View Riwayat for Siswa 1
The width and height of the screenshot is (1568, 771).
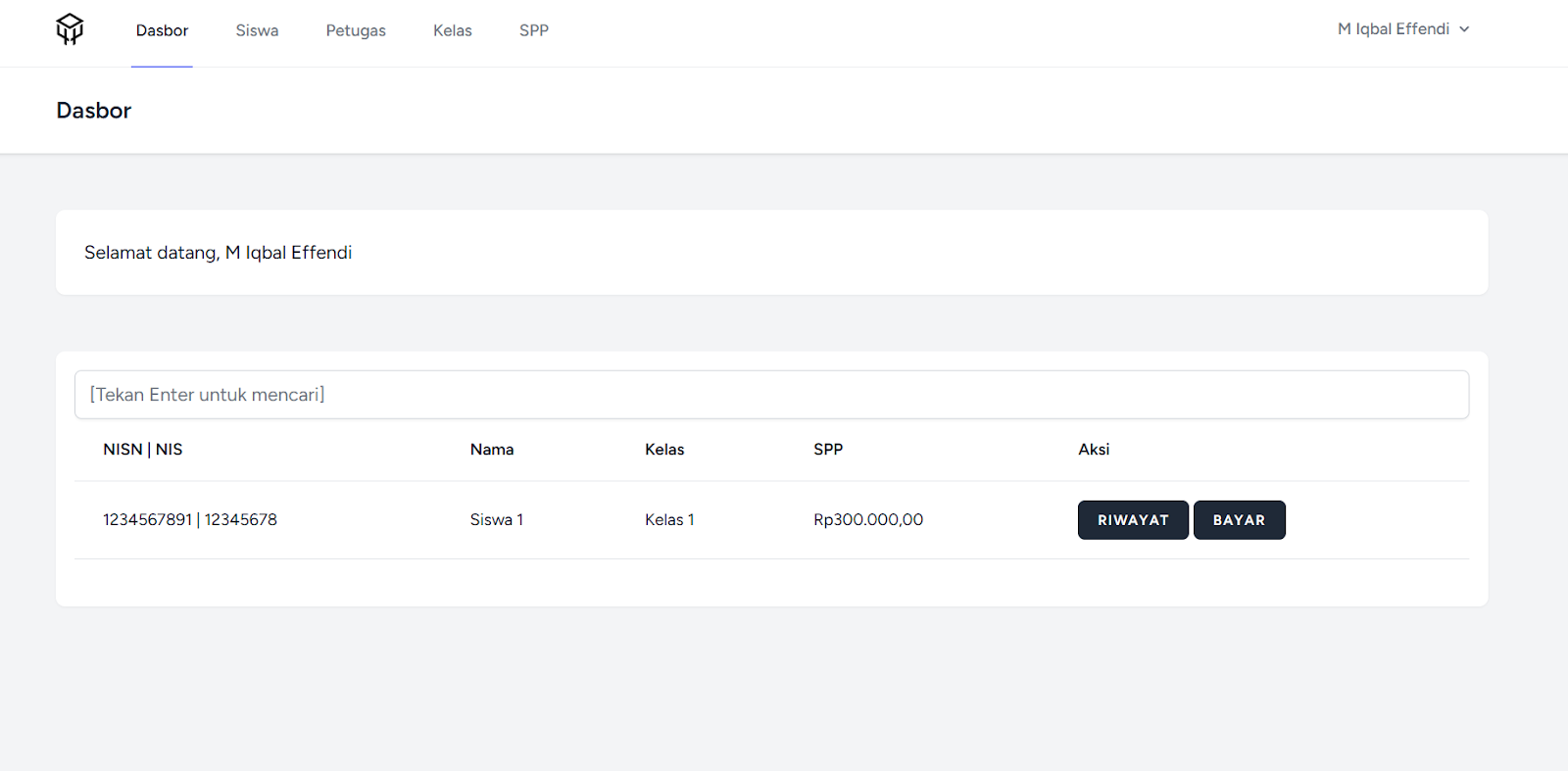click(1133, 520)
